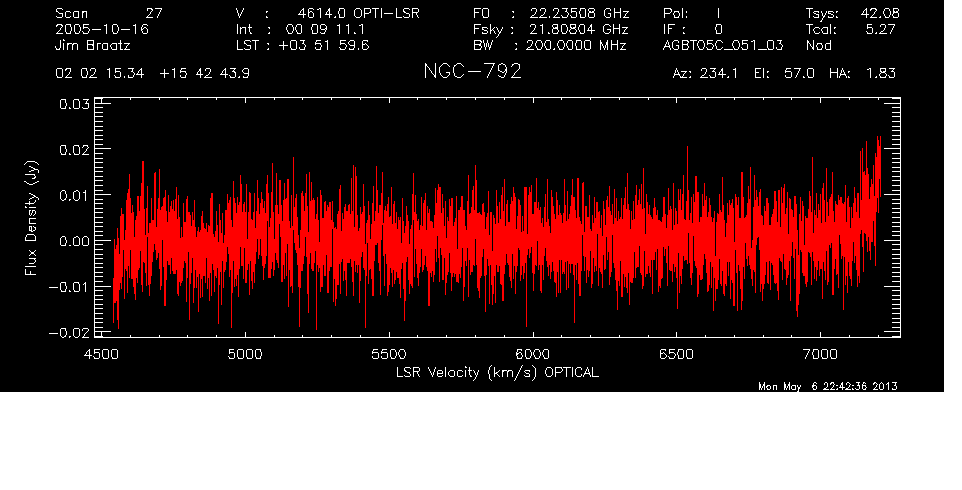Click y-axis tick label 0.01
The image size is (962, 490).
click(x=74, y=195)
